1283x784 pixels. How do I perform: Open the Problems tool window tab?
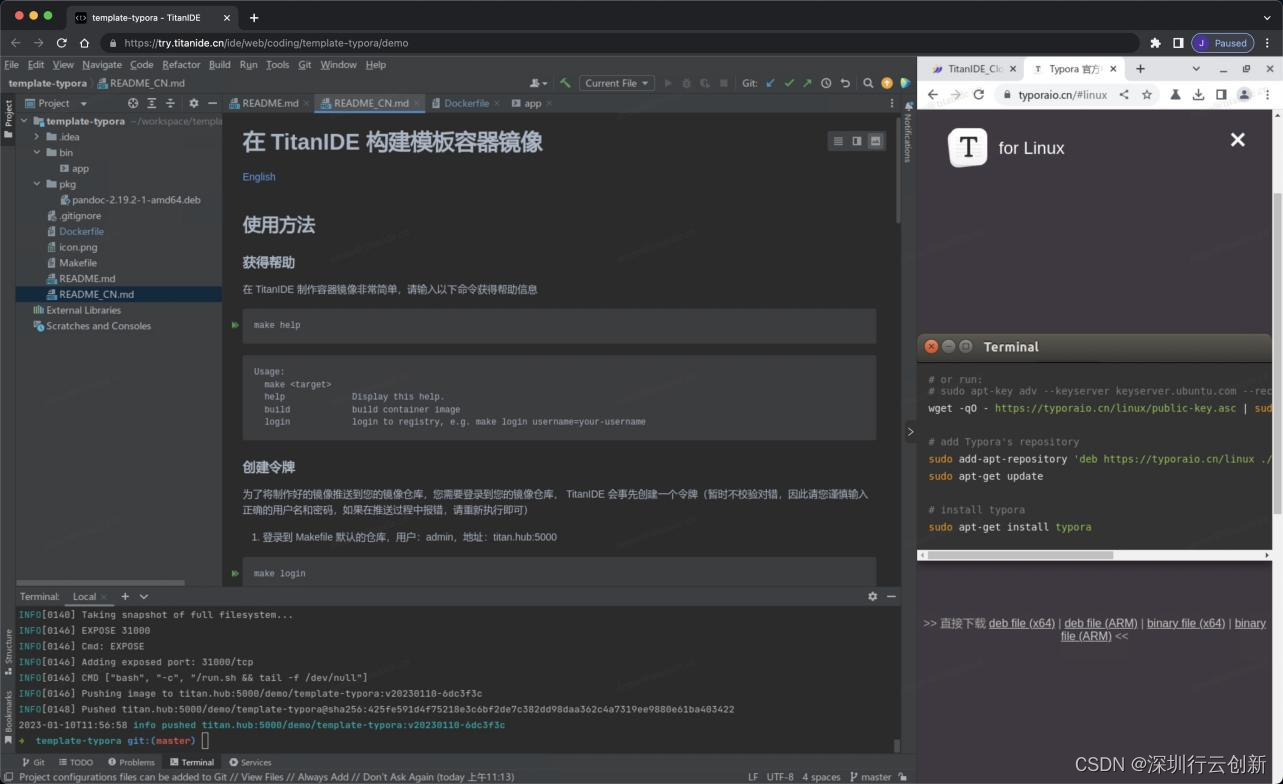coord(131,762)
